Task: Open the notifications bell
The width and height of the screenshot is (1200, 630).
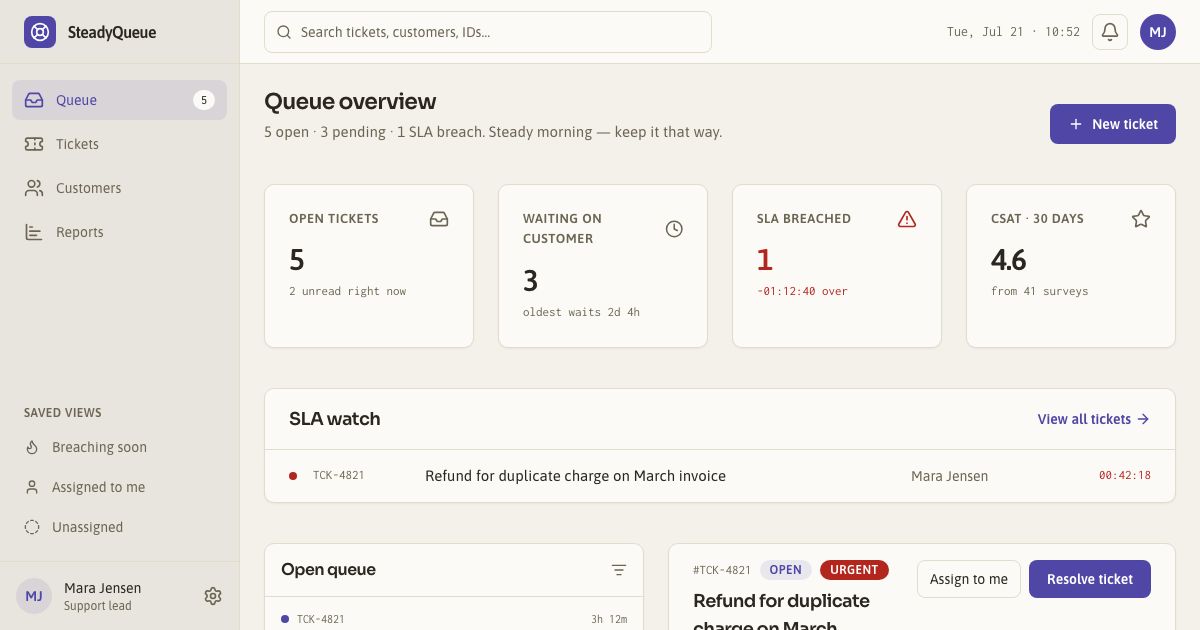Action: (1110, 32)
